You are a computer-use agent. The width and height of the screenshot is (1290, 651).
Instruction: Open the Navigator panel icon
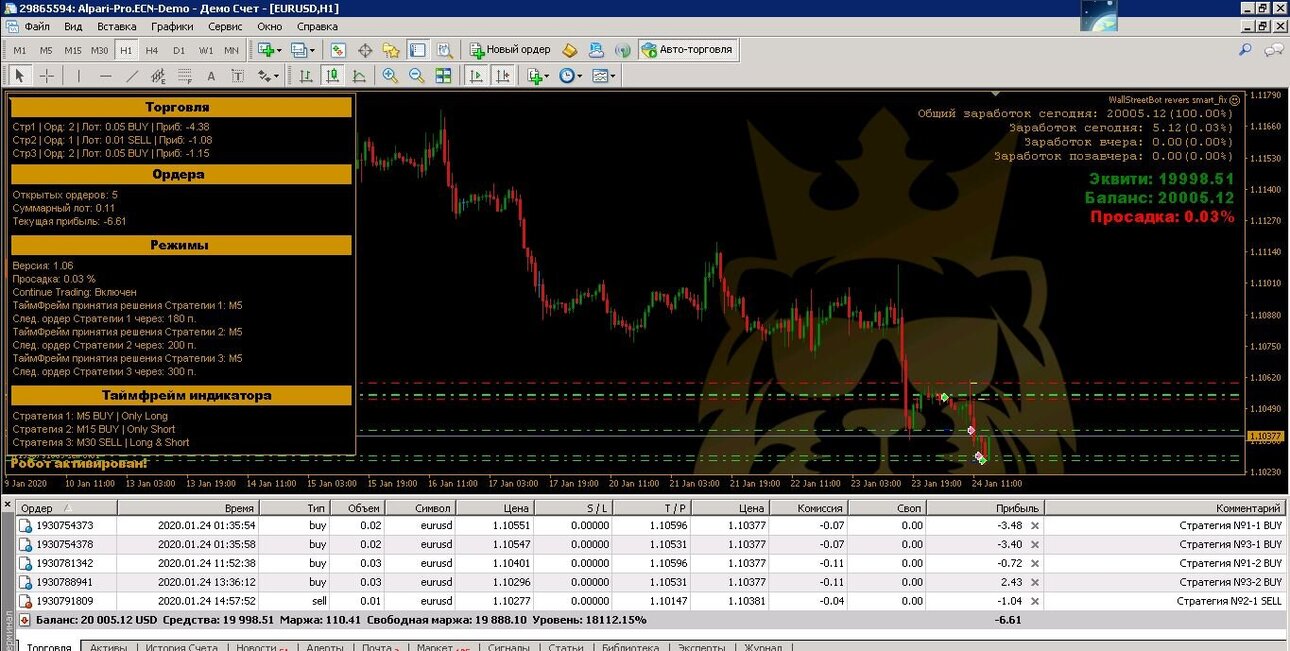coord(391,49)
